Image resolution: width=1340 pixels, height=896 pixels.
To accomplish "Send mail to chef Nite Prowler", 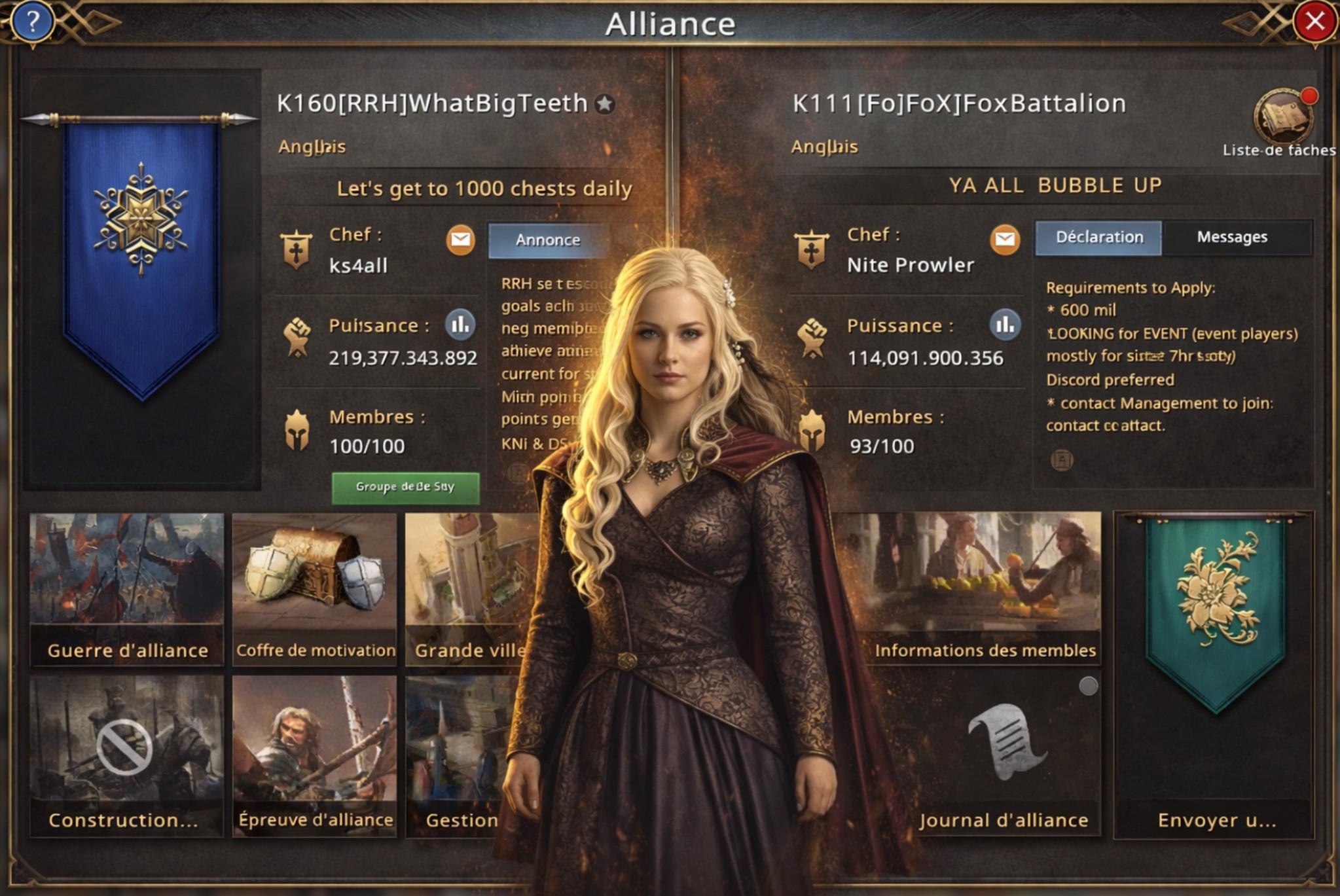I will pos(1004,240).
